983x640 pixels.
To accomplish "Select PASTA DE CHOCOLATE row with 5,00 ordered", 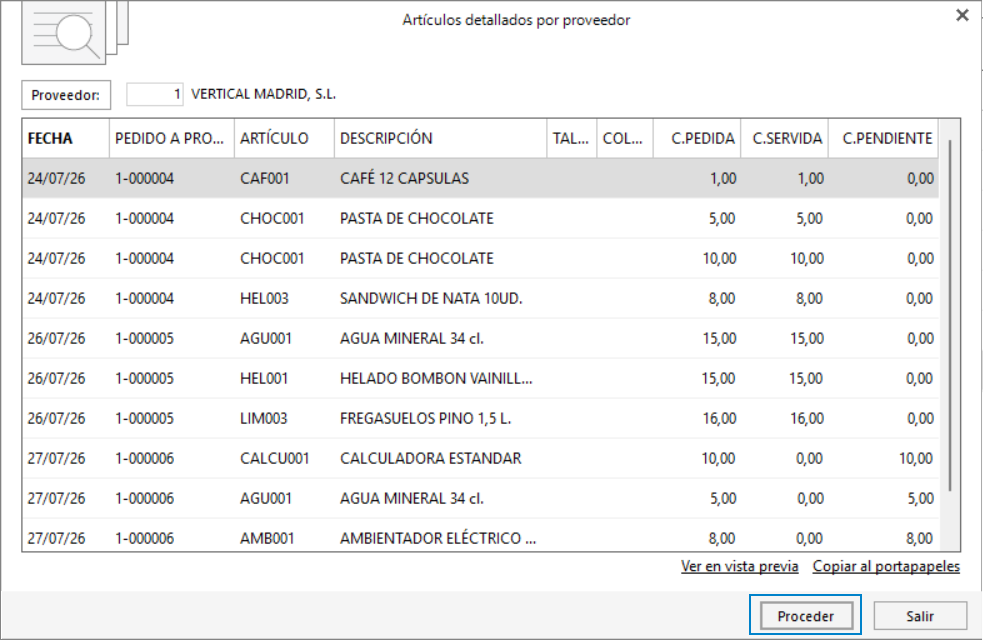I will (x=480, y=219).
